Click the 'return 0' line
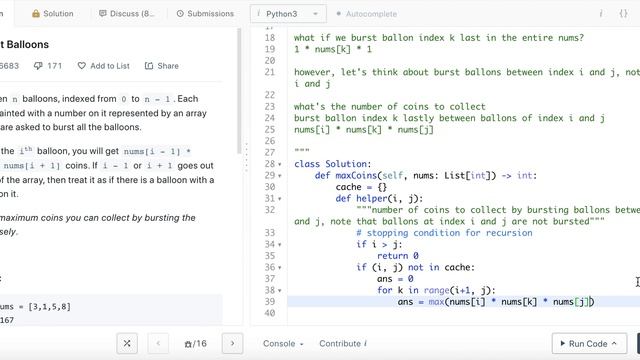This screenshot has width=640, height=360. click(x=398, y=256)
